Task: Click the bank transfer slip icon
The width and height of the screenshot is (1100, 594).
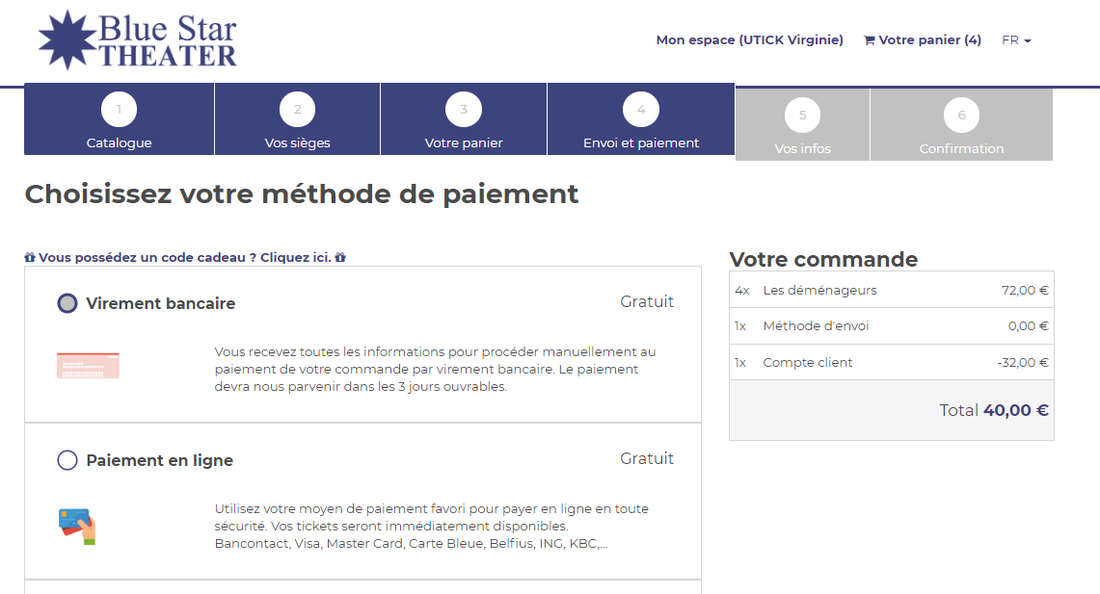Action: (88, 366)
